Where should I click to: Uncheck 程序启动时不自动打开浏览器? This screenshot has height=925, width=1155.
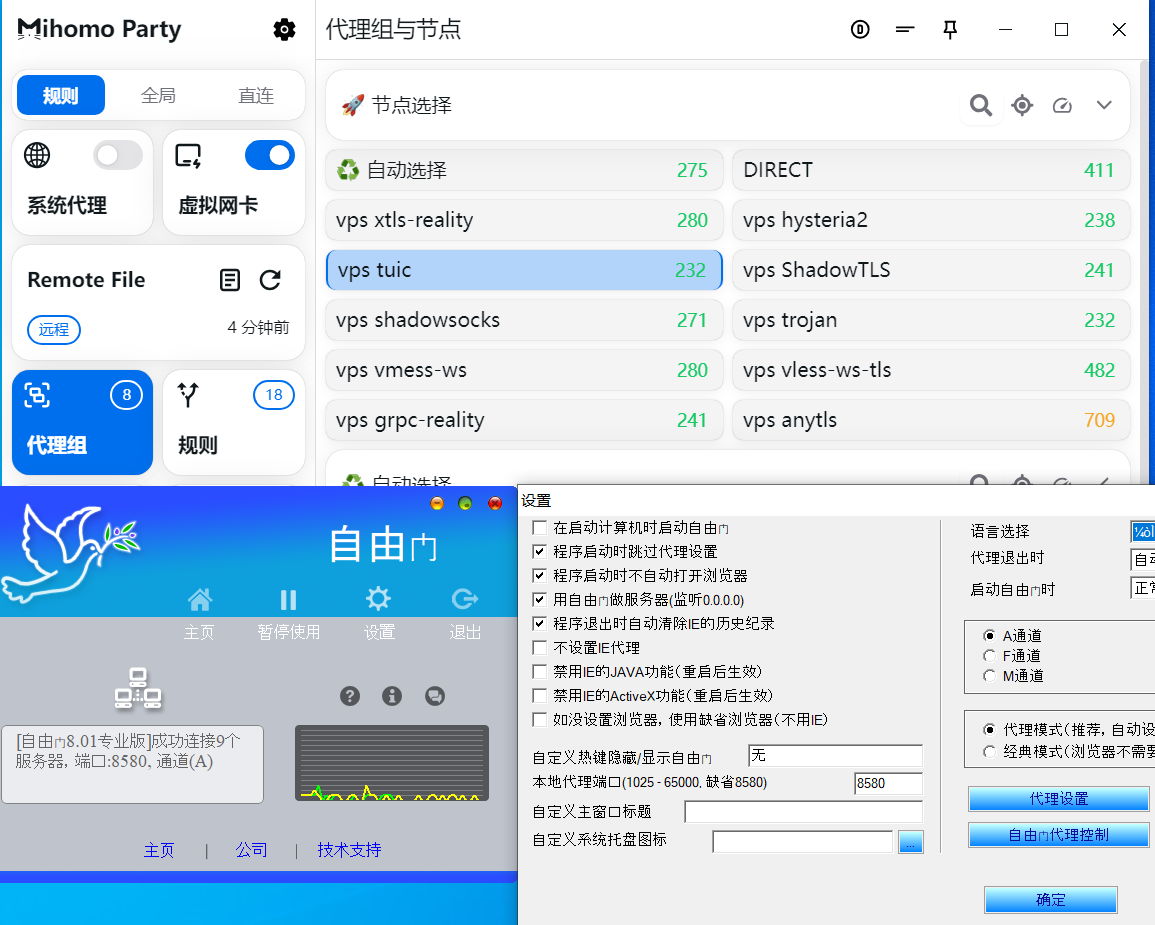539,575
